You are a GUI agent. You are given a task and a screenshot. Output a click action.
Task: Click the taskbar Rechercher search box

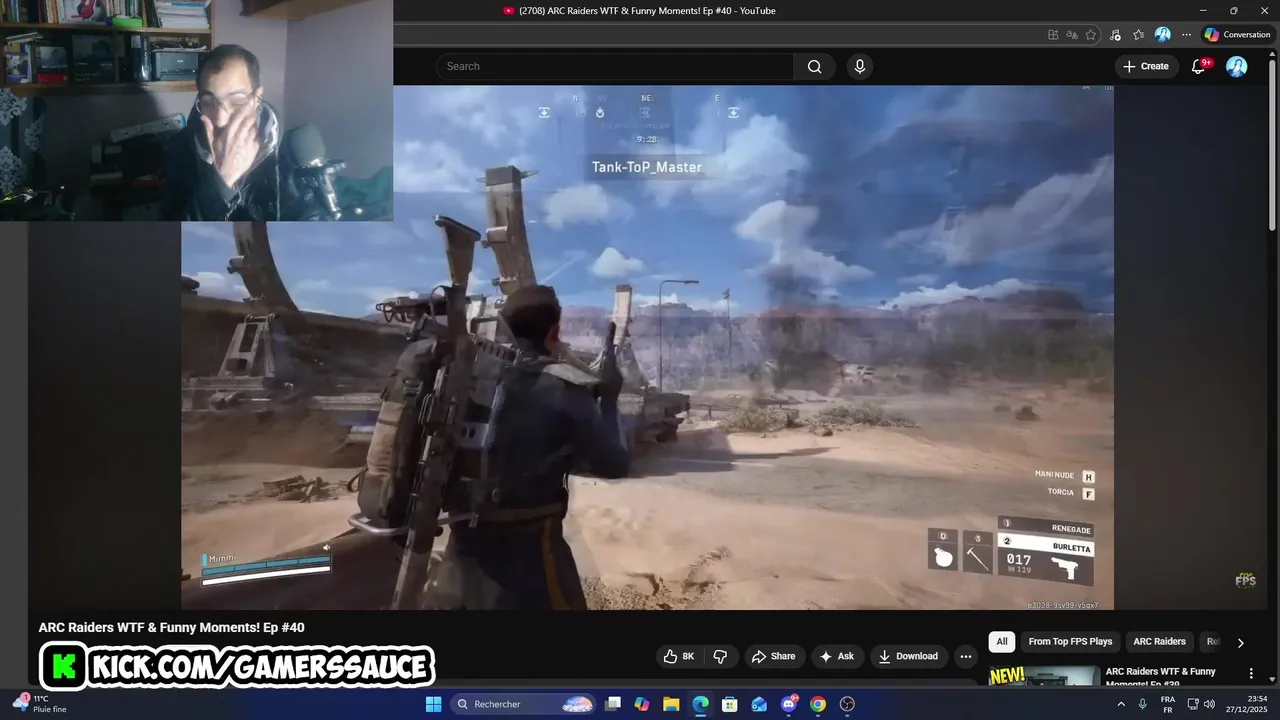525,704
